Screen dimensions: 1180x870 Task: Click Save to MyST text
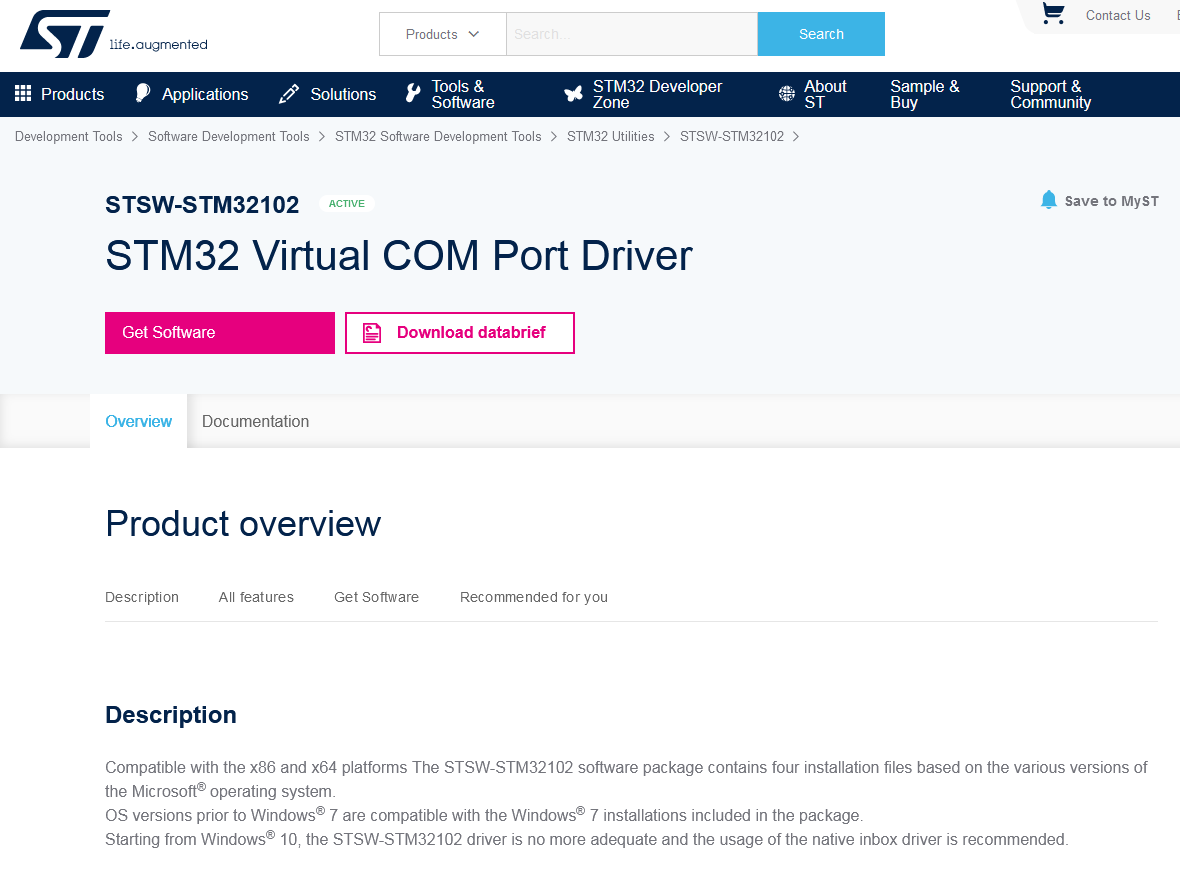[1112, 201]
